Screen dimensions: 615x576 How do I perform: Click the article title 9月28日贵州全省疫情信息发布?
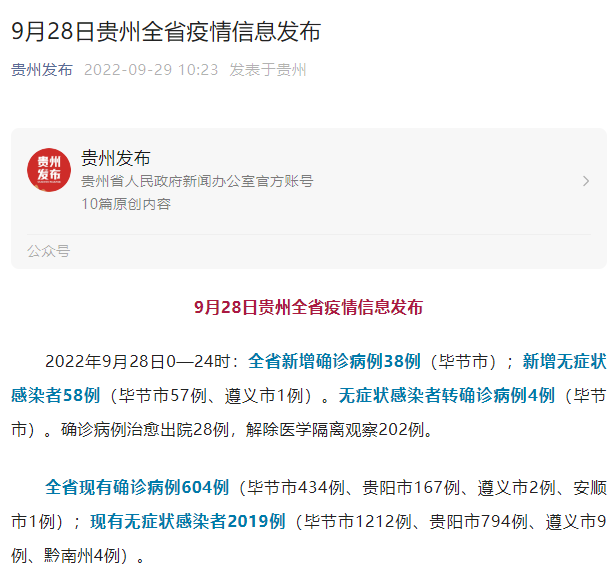tap(166, 31)
